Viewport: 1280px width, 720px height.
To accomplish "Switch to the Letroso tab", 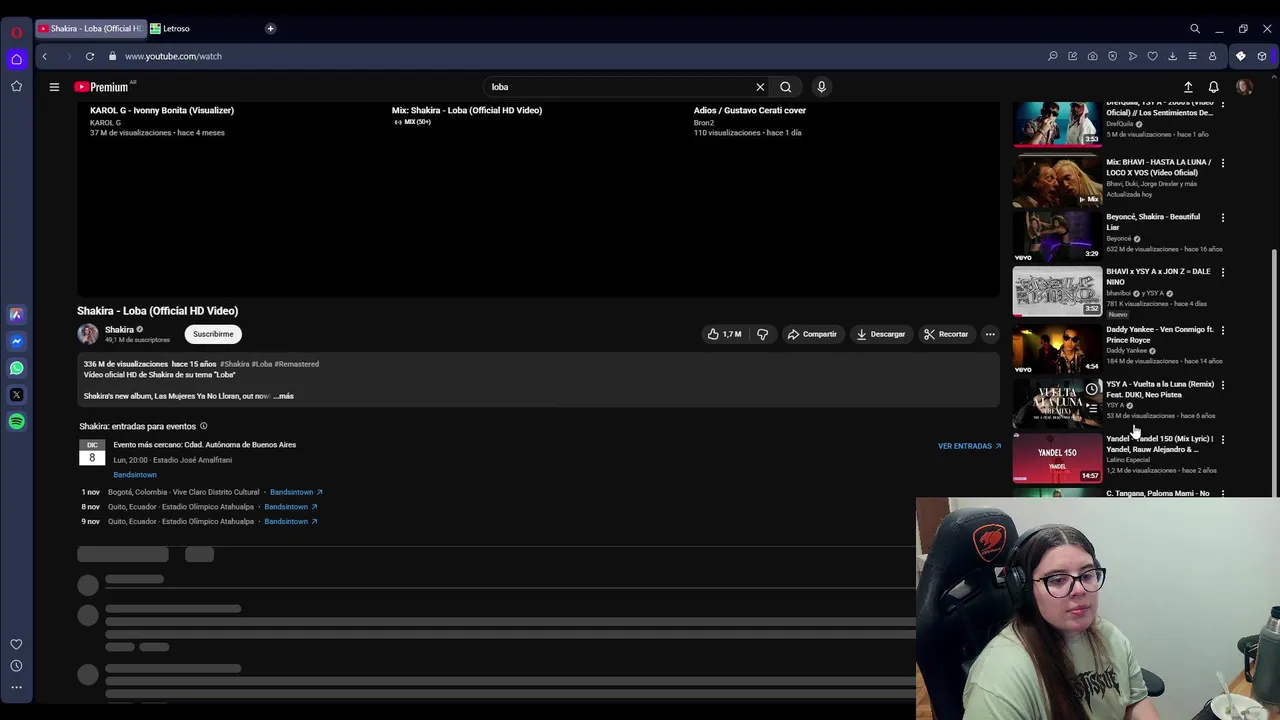I will pyautogui.click(x=176, y=28).
